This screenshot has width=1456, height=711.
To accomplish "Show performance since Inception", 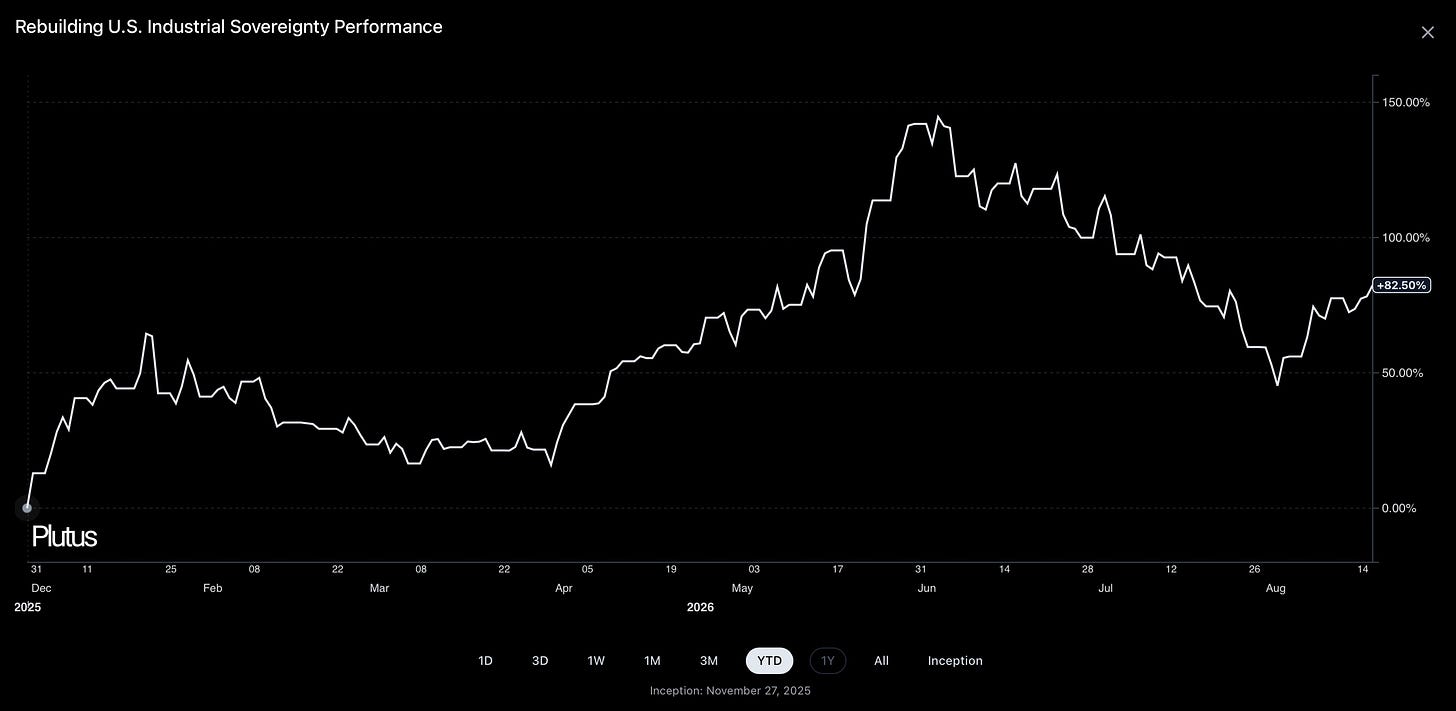I will click(x=955, y=661).
